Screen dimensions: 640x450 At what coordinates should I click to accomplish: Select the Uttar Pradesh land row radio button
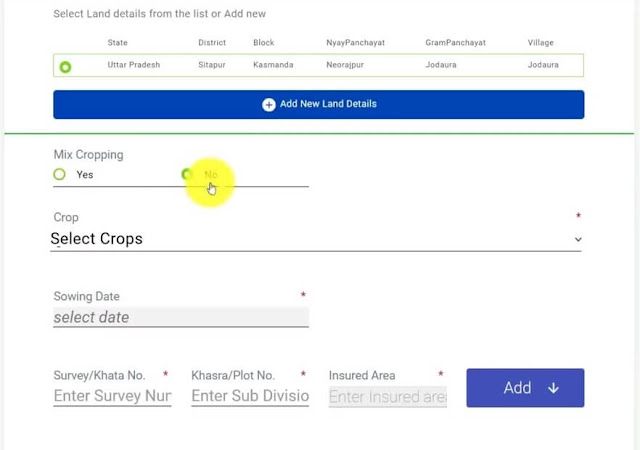[x=65, y=67]
